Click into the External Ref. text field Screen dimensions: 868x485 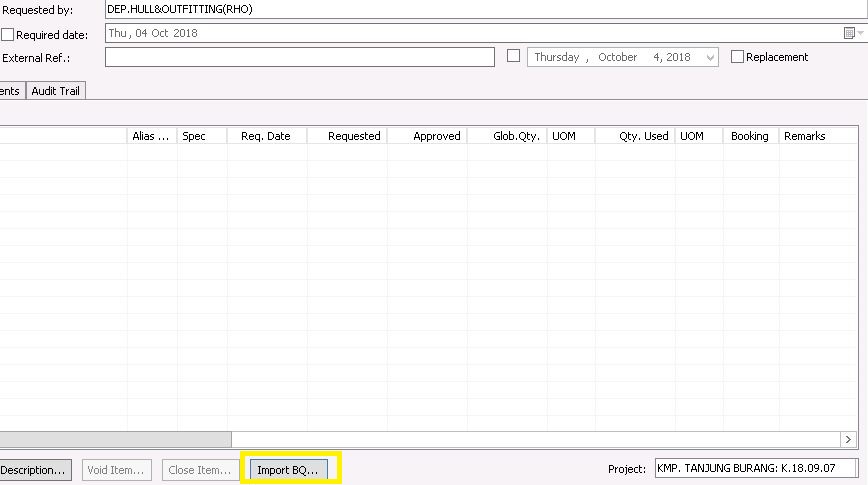[300, 57]
